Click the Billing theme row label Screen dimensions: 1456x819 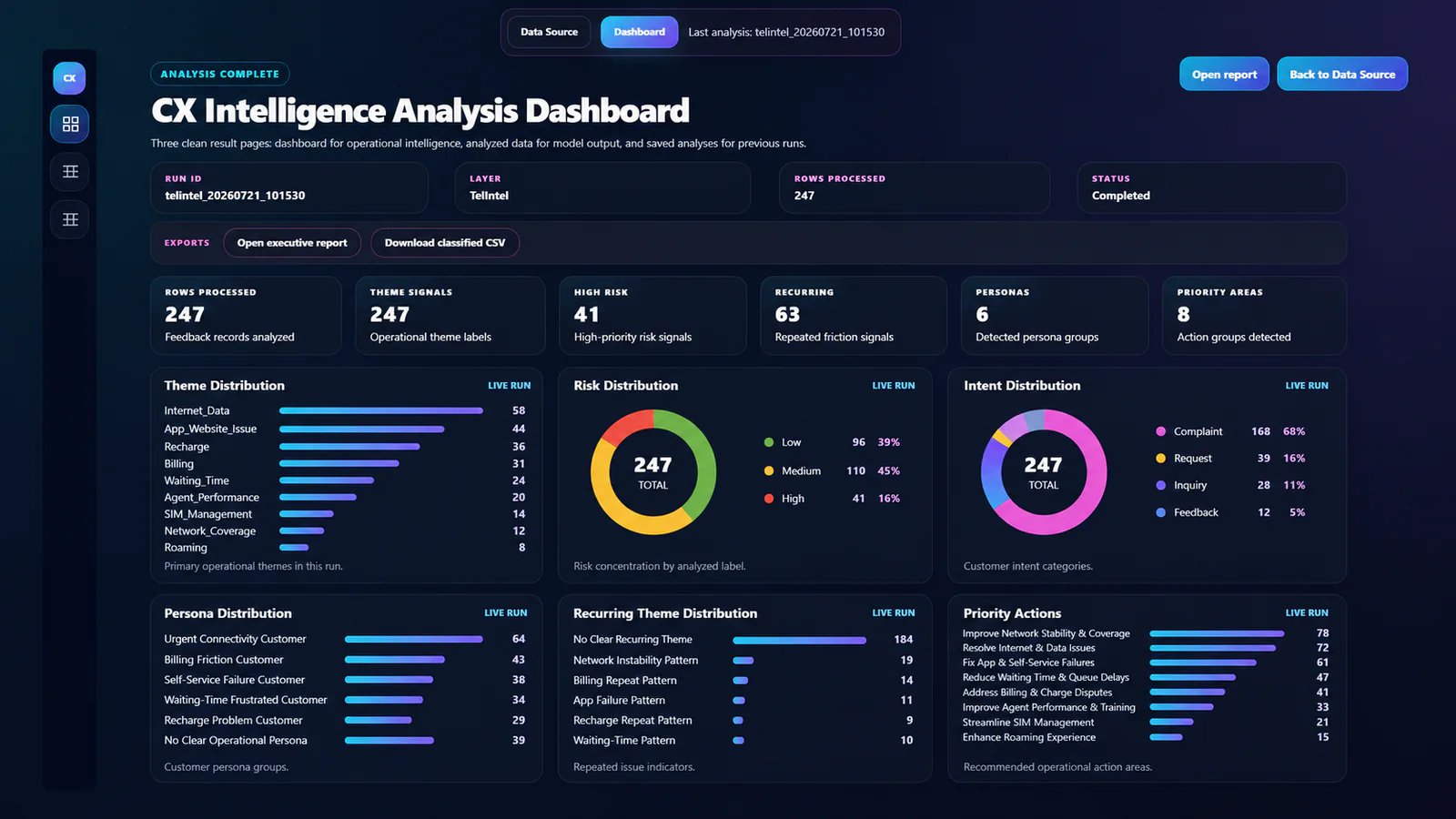pyautogui.click(x=178, y=464)
